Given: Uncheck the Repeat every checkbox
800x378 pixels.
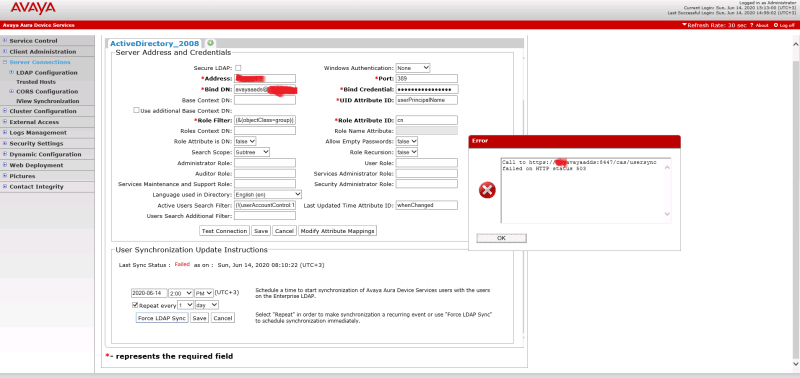Looking at the screenshot, I should [x=135, y=305].
